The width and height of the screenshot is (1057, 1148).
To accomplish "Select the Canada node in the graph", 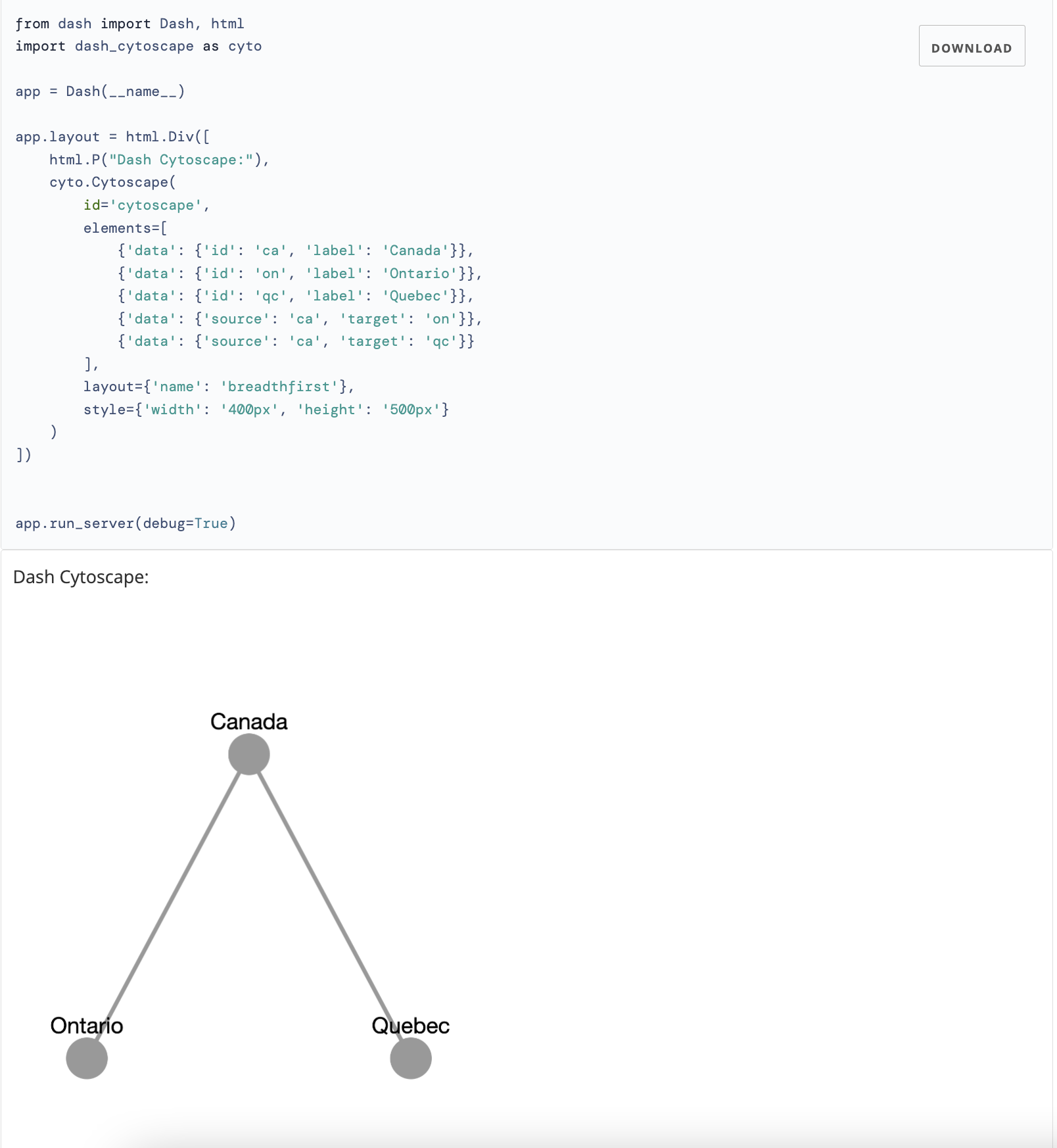I will pyautogui.click(x=248, y=755).
